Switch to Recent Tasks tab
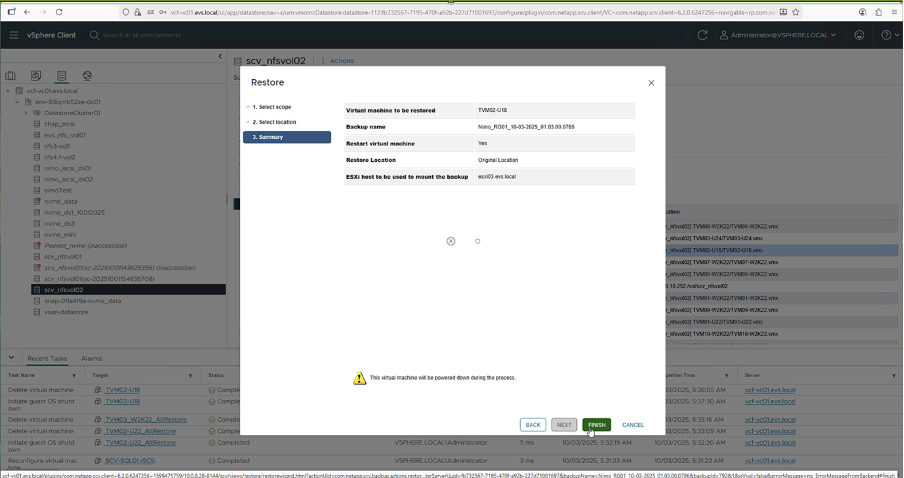Screen dimensions: 904x478 [x=47, y=359]
